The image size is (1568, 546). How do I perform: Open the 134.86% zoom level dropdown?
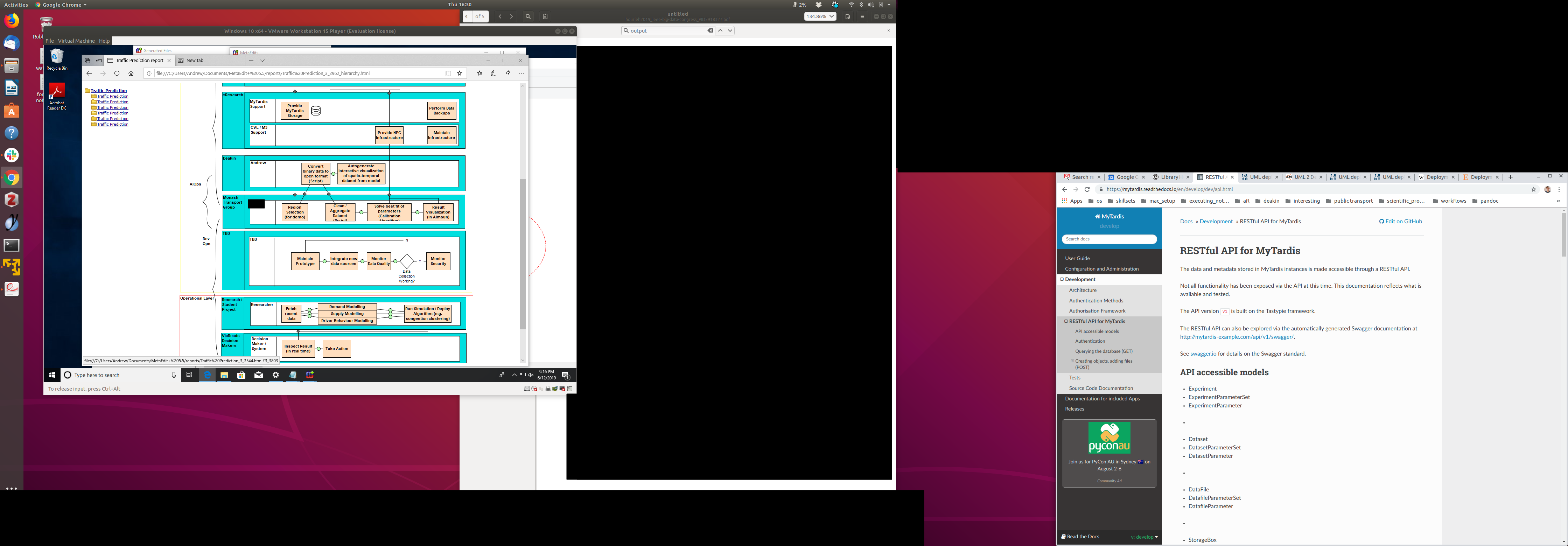(820, 16)
